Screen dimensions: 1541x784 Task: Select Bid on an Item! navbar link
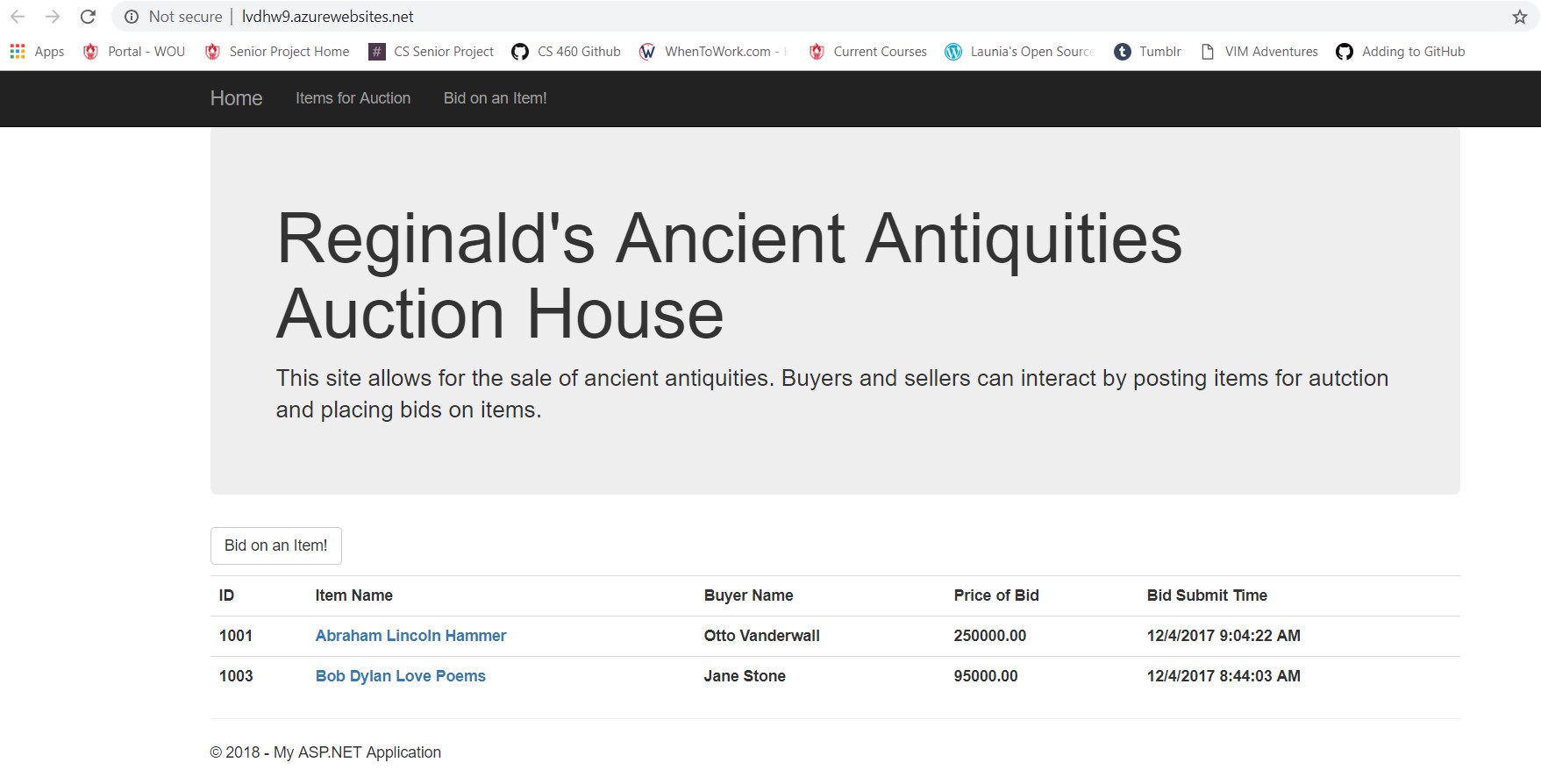tap(495, 98)
